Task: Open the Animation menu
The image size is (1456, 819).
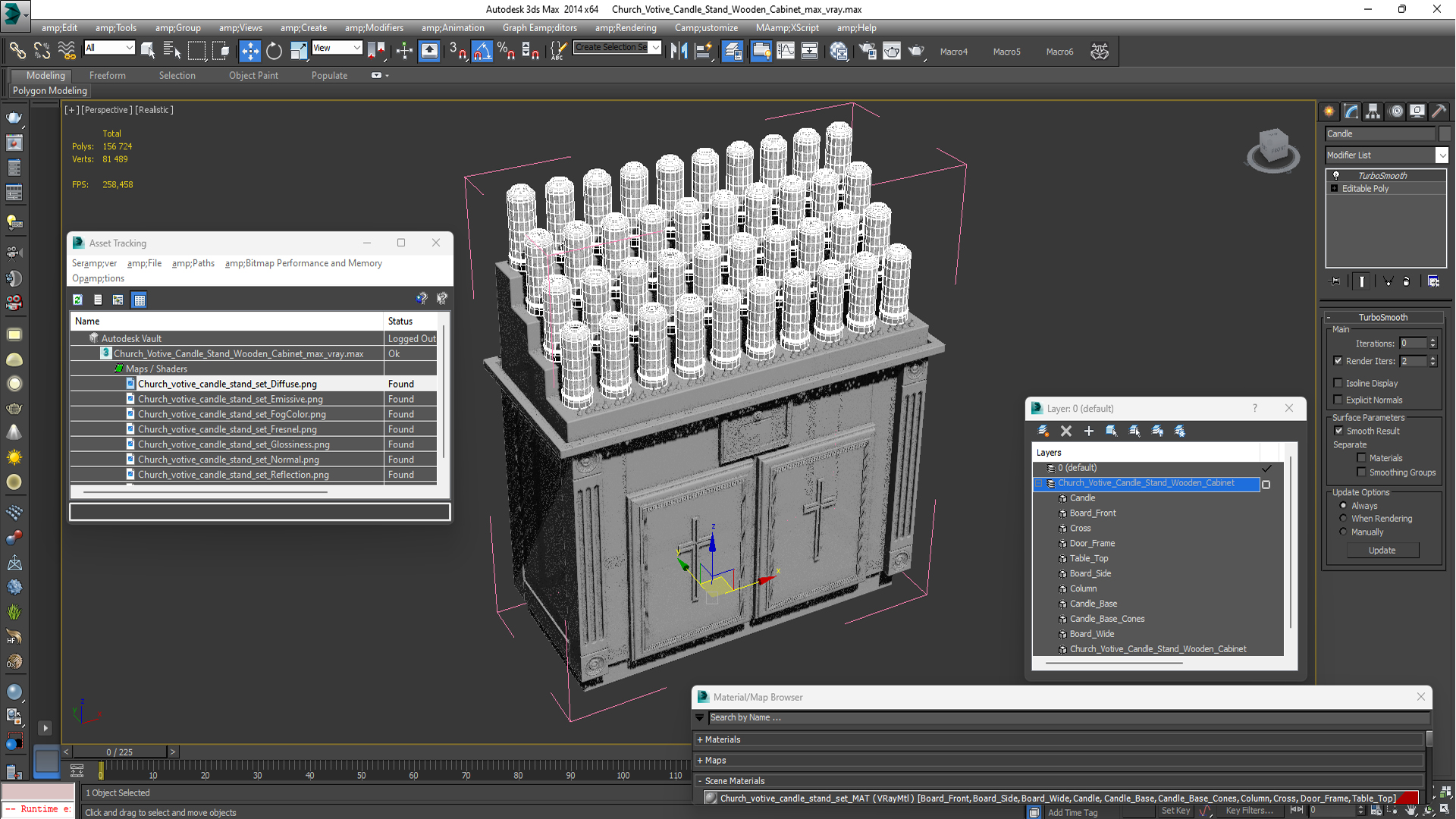Action: click(453, 28)
